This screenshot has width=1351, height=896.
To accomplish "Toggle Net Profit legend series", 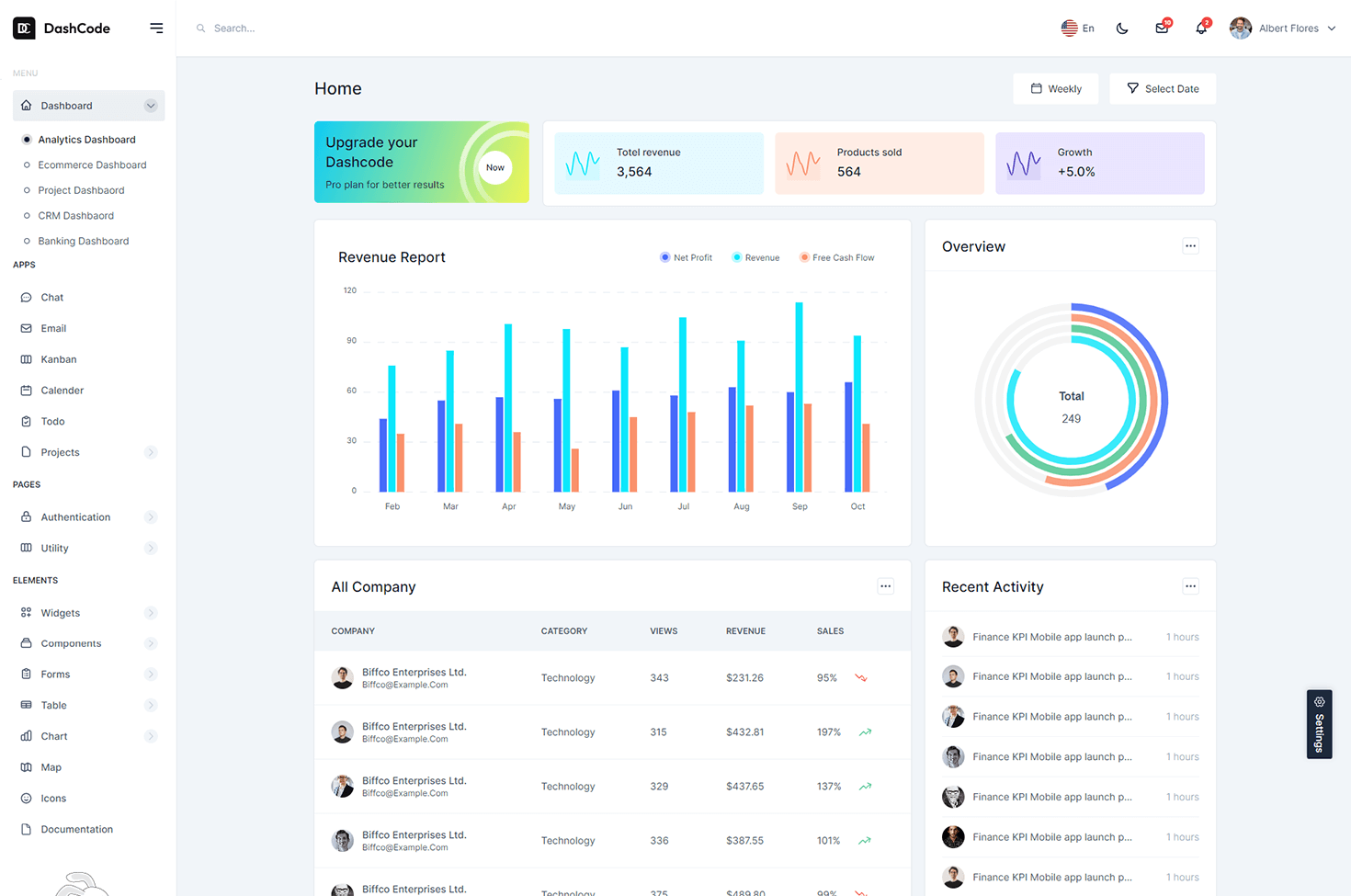I will pyautogui.click(x=686, y=257).
